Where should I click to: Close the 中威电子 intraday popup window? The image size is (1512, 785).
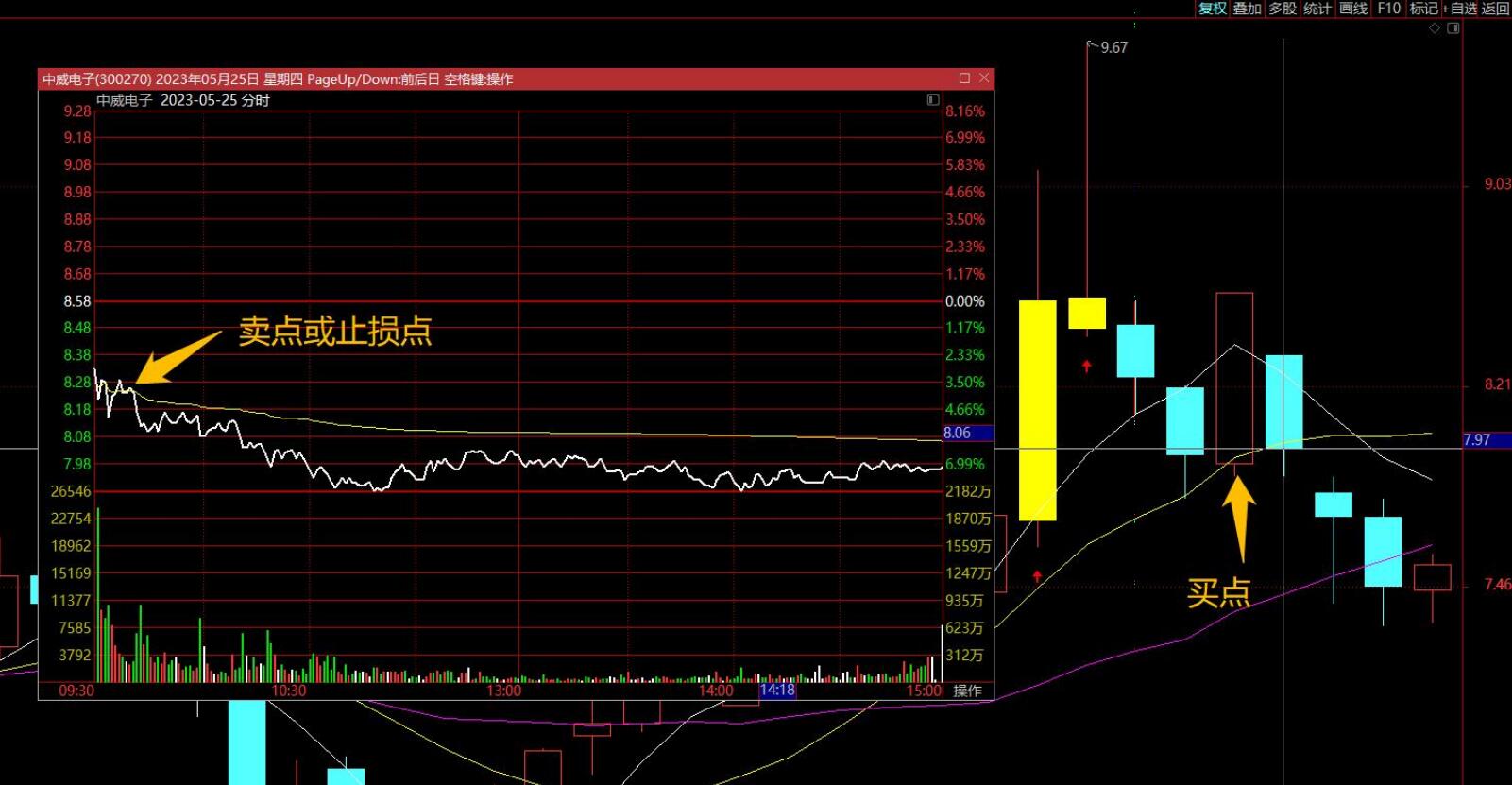[x=984, y=78]
